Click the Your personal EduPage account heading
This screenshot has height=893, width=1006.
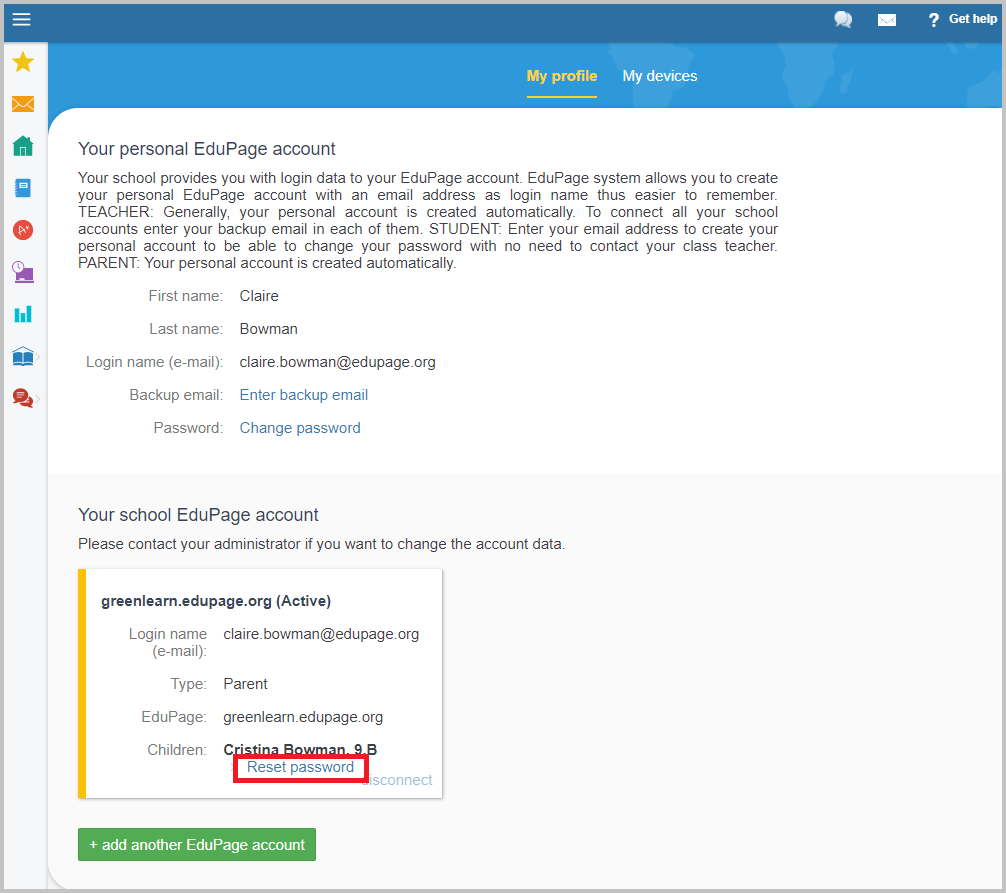207,149
